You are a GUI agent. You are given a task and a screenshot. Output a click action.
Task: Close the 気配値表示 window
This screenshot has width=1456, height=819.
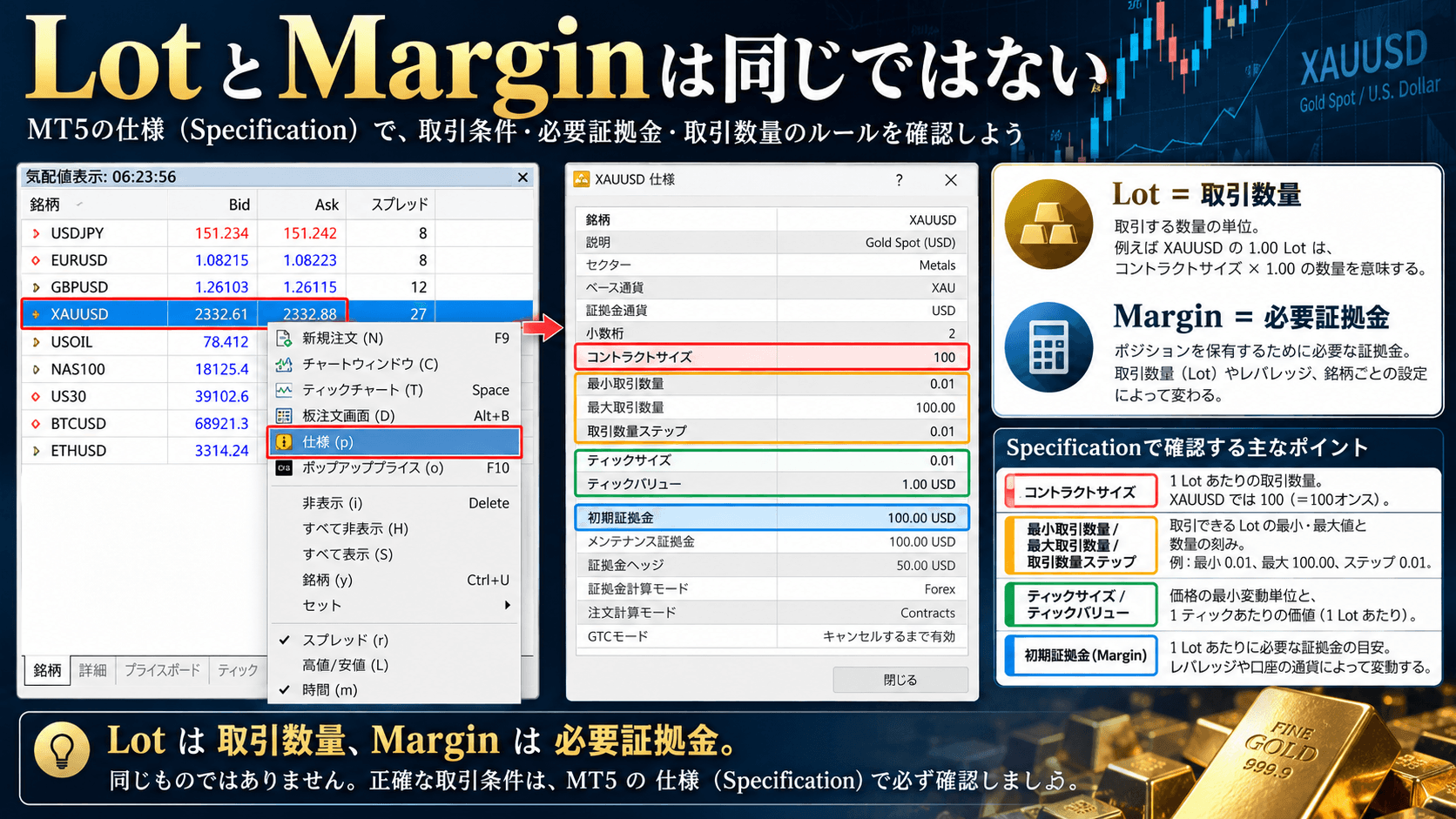click(x=522, y=178)
